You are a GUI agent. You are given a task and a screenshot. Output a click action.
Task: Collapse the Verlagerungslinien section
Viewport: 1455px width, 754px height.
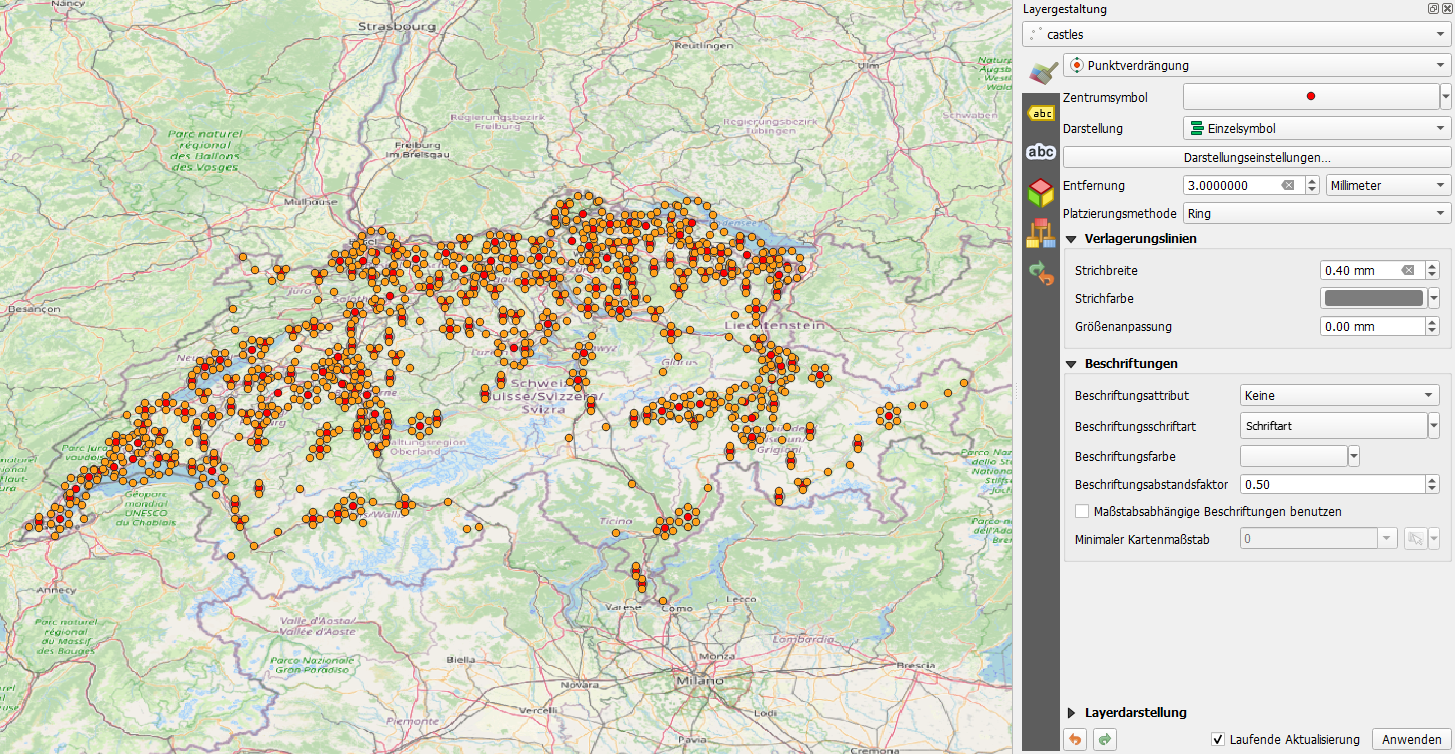(x=1073, y=239)
